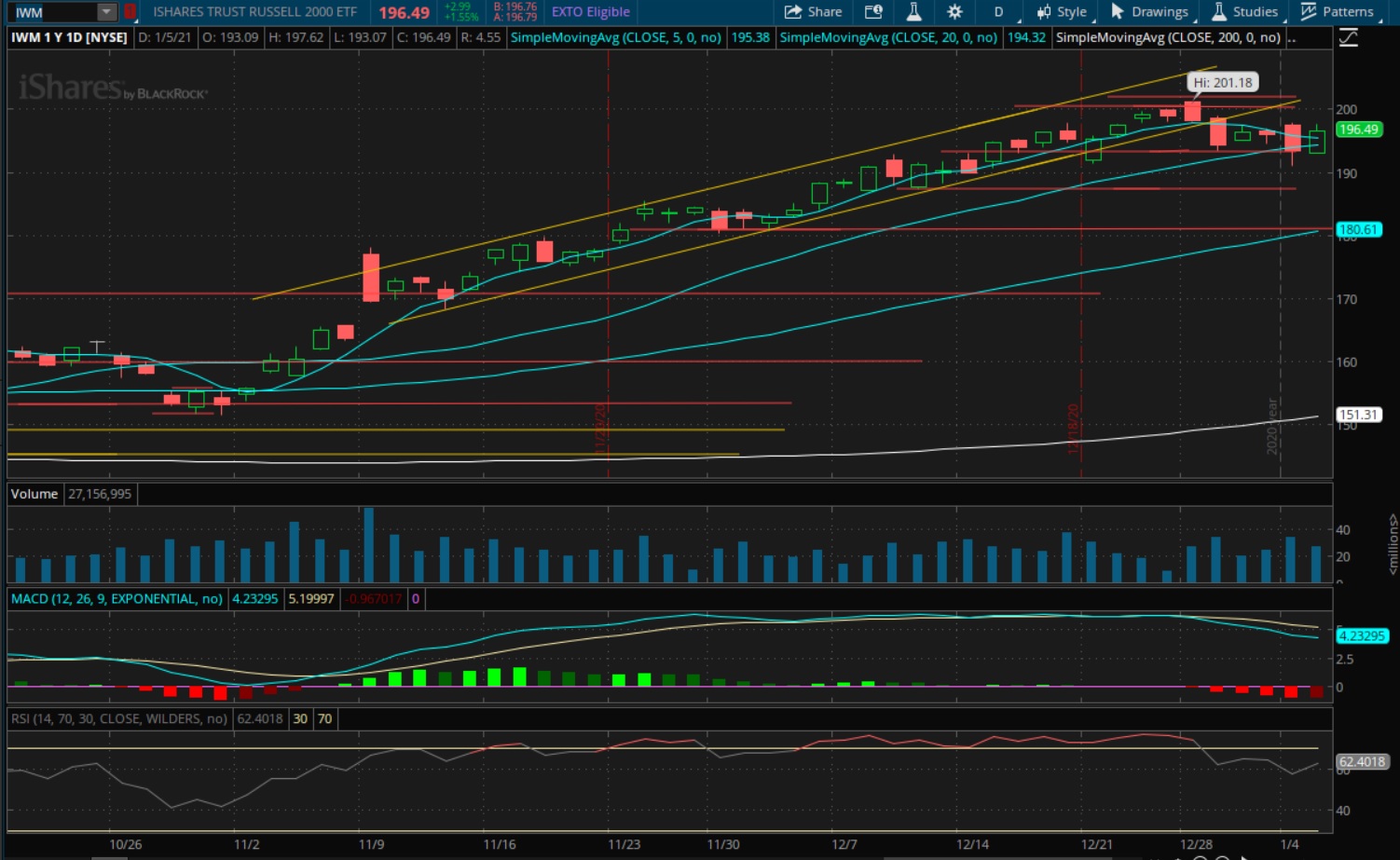Click the 27,156,995 volume value
Image resolution: width=1400 pixels, height=860 pixels.
100,494
